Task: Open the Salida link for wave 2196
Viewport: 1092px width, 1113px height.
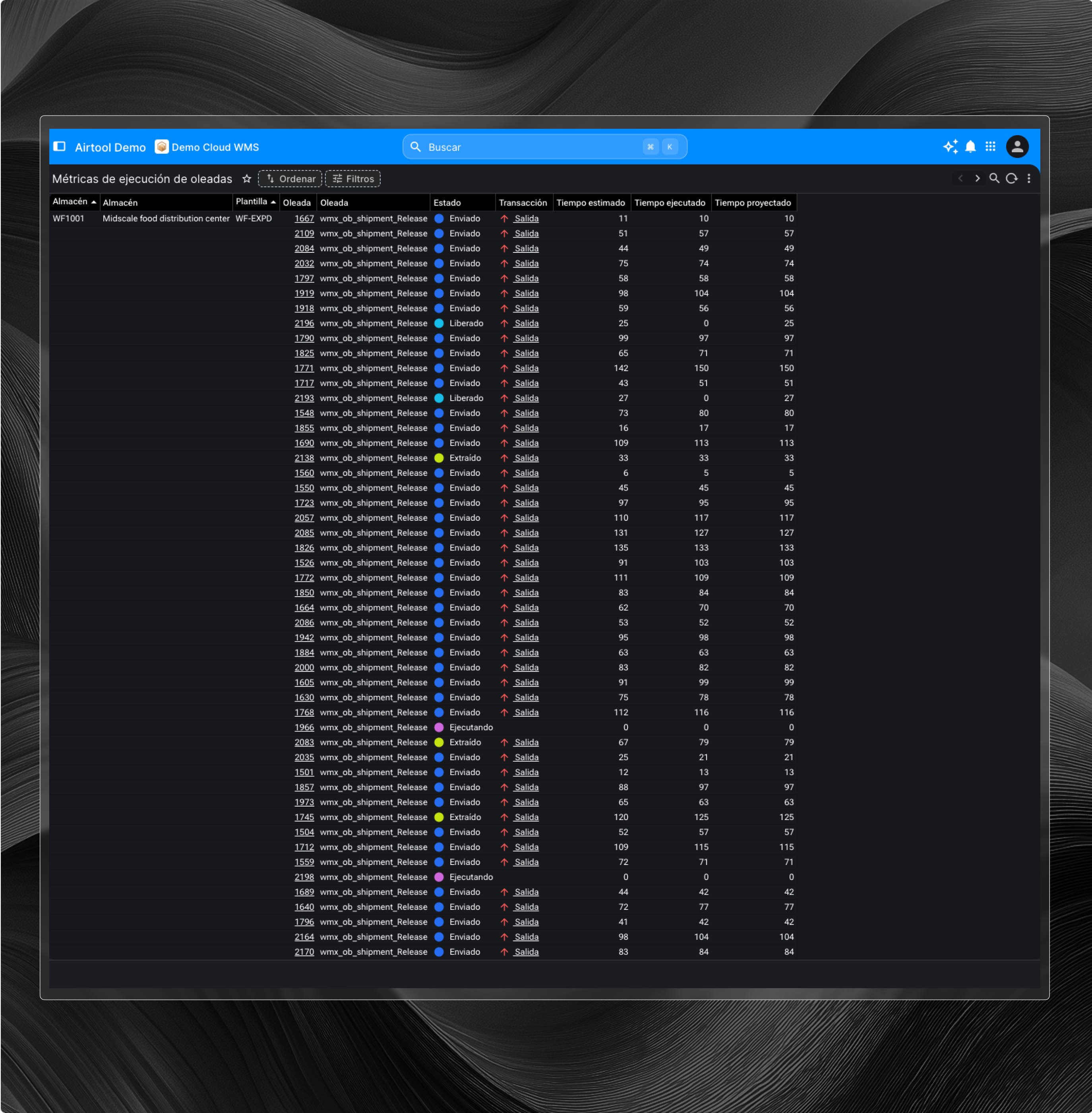Action: (526, 324)
